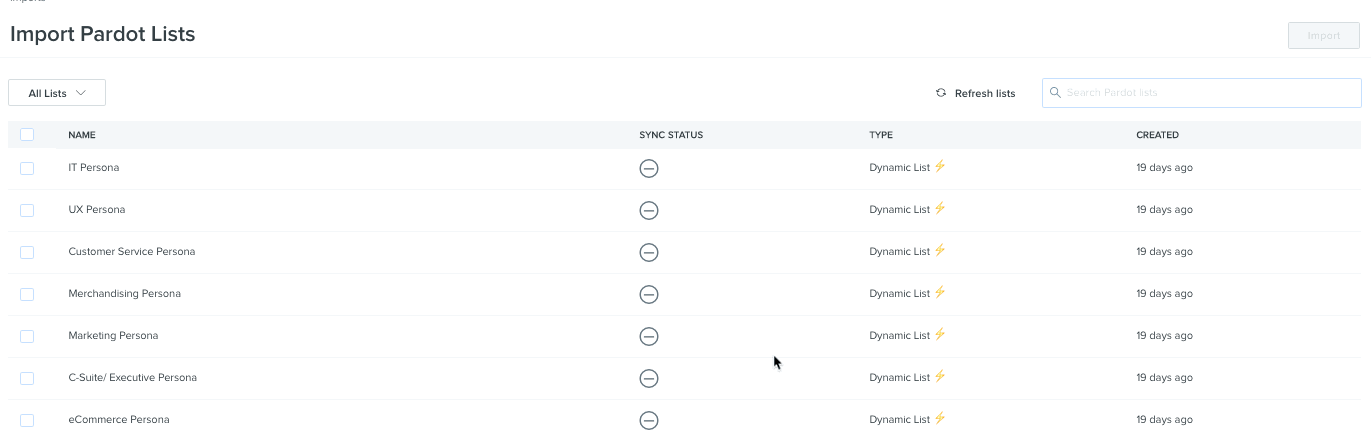This screenshot has width=1371, height=432.
Task: Check the IT Persona list checkbox
Action: (27, 168)
